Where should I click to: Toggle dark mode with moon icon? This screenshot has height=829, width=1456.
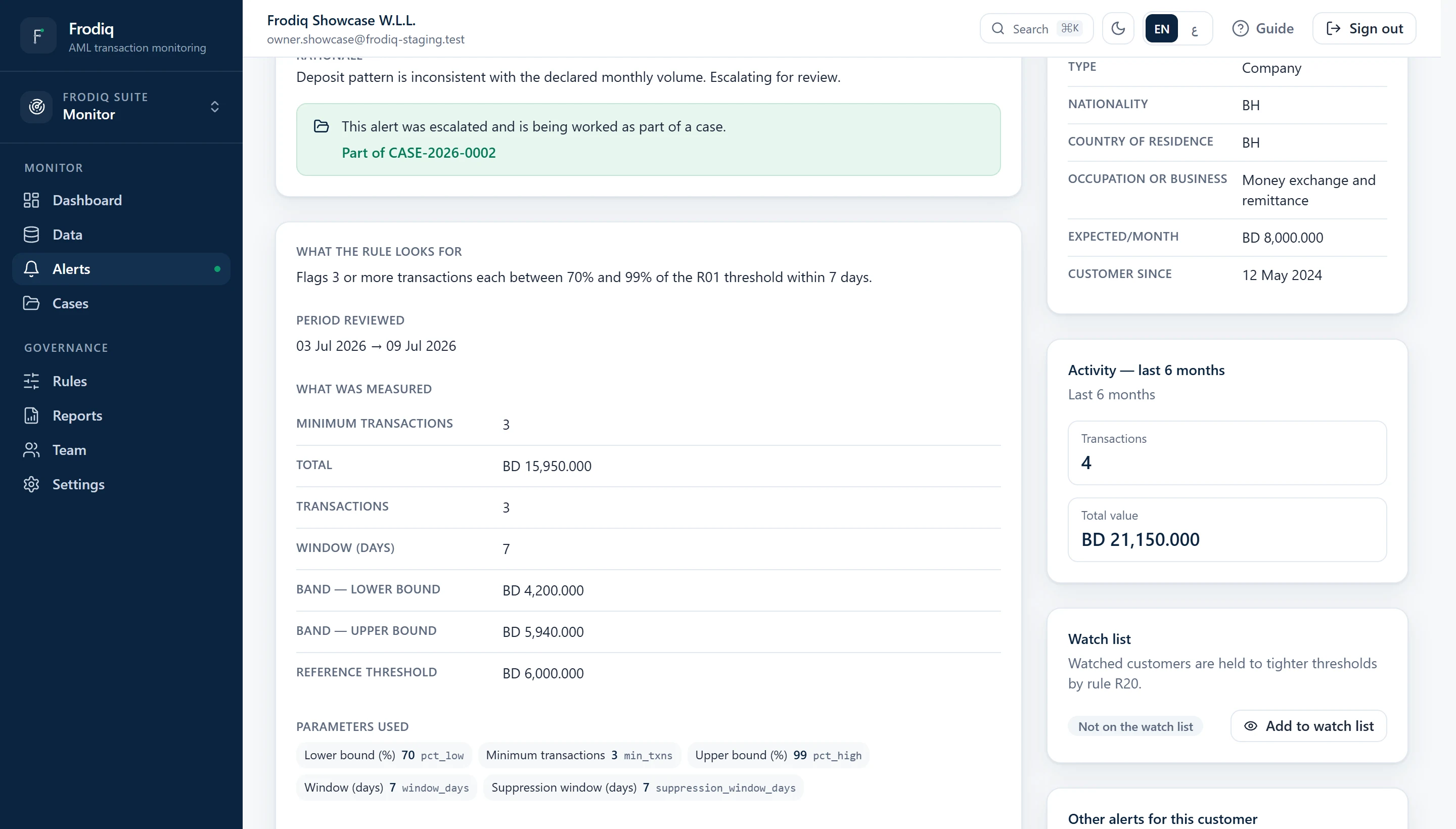coord(1118,28)
